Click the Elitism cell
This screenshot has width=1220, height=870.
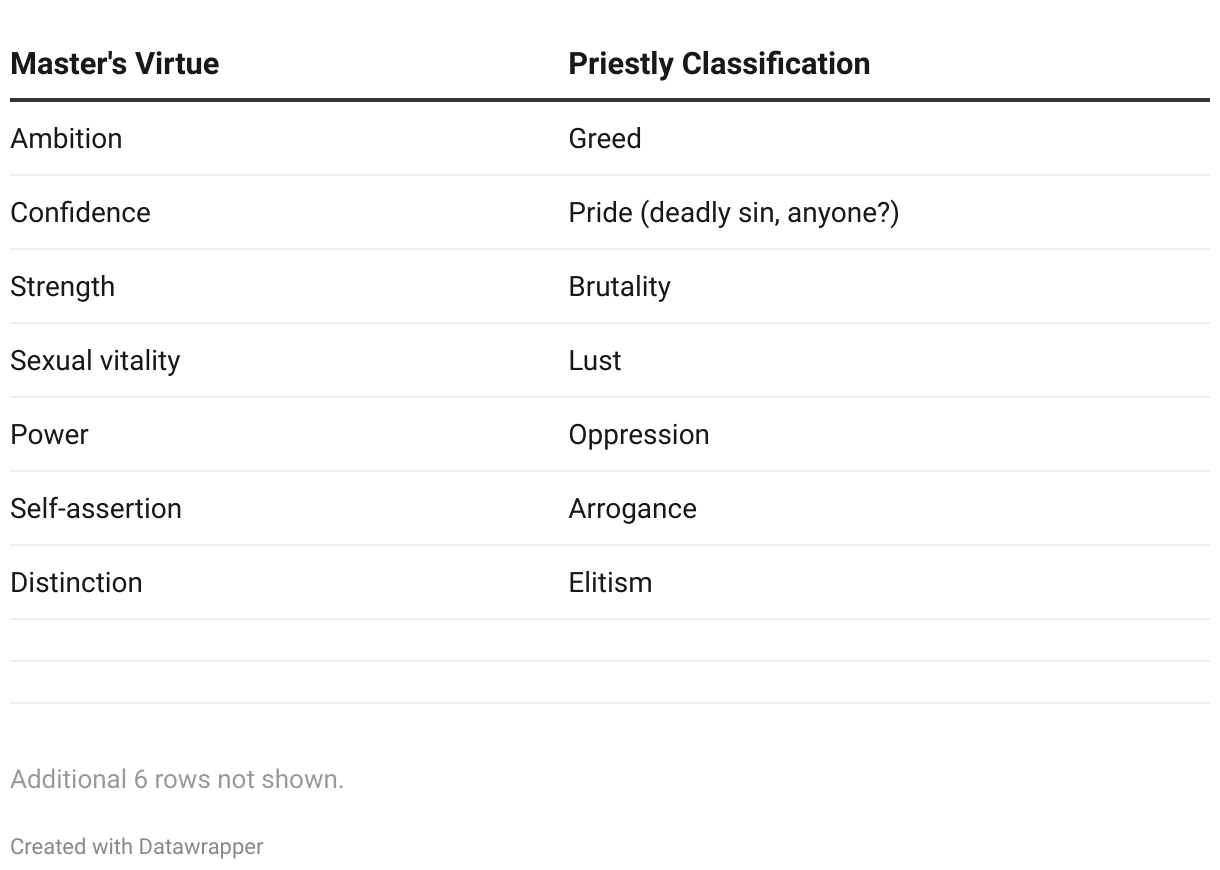[610, 582]
